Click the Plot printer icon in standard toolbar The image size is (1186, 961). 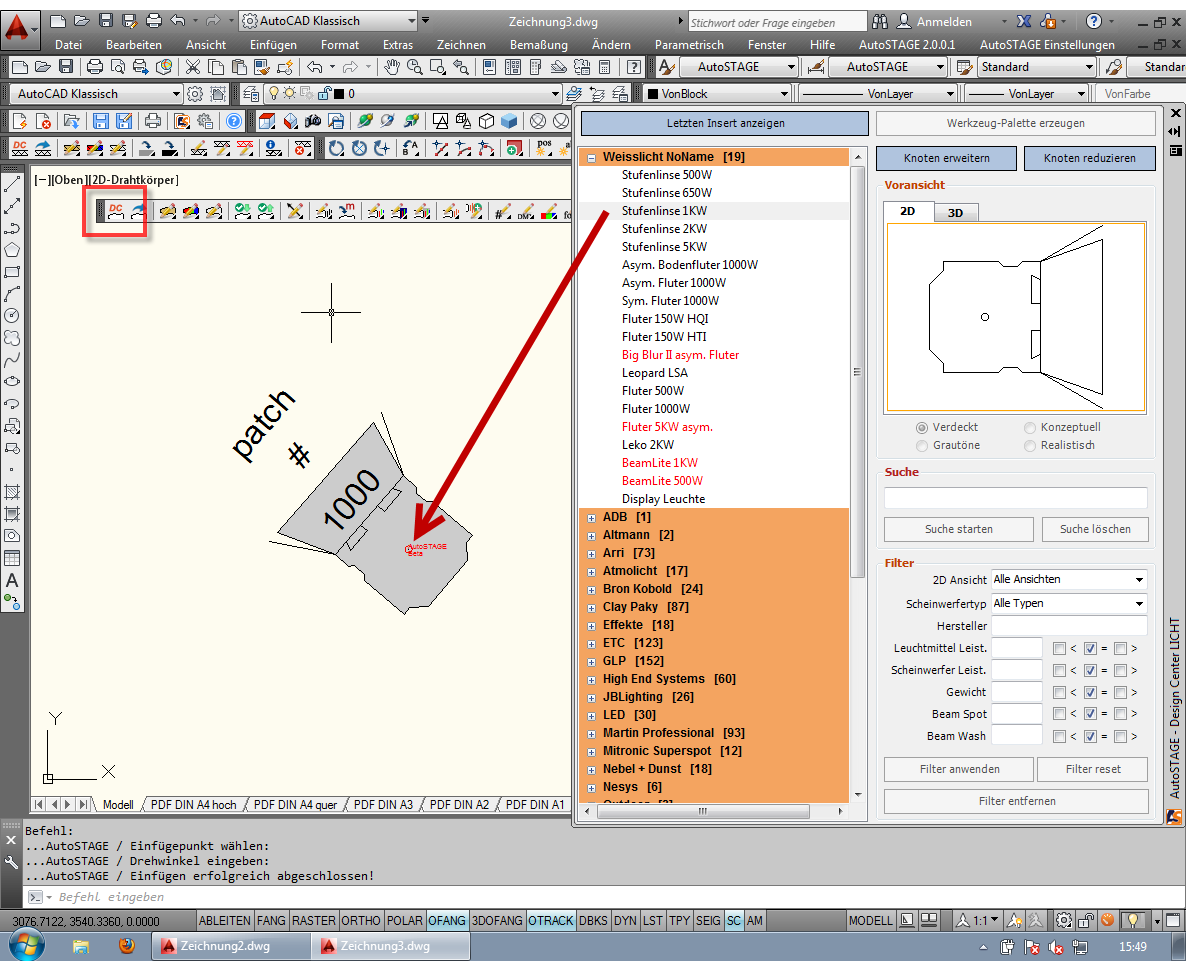click(94, 67)
